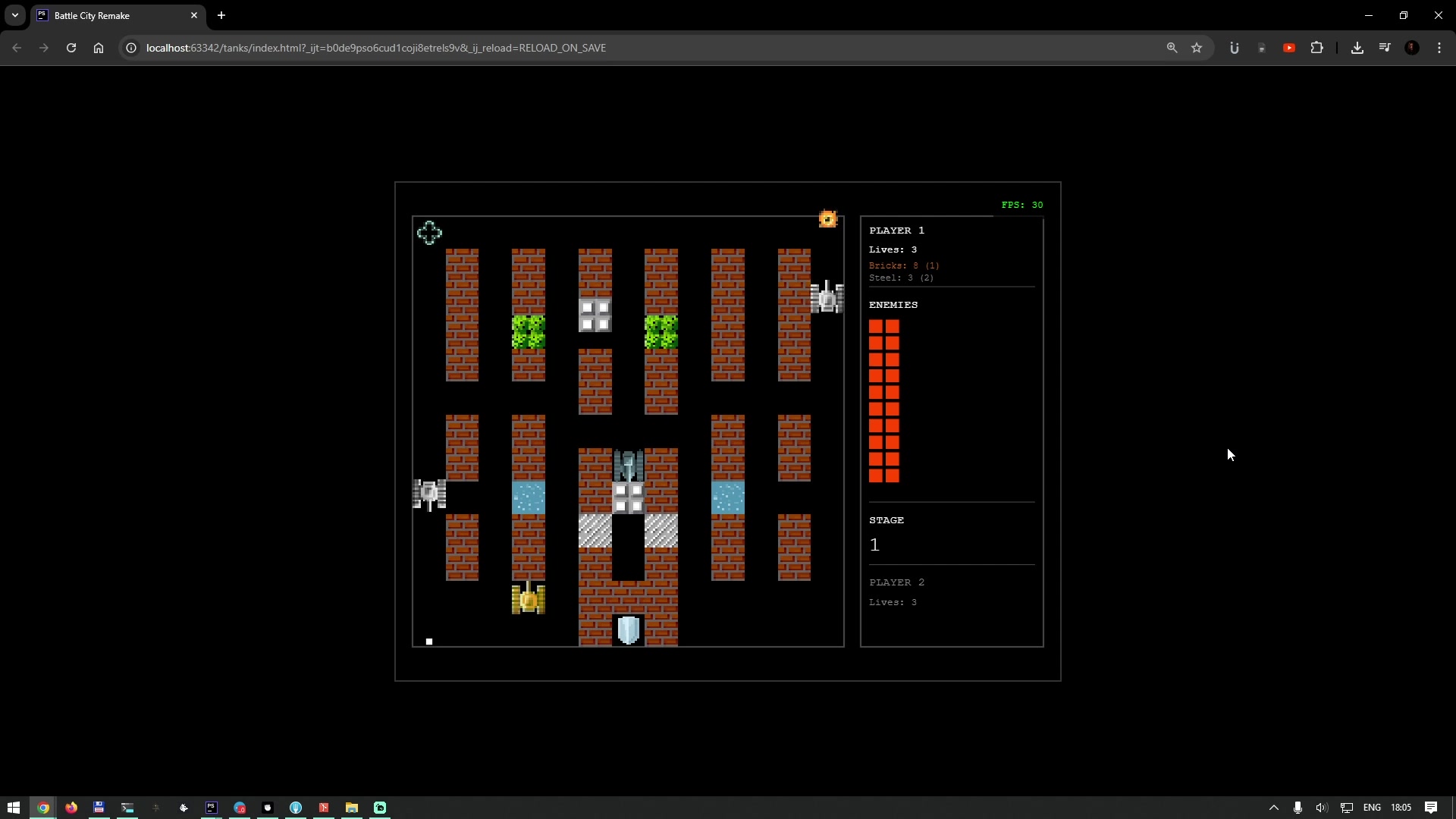1456x819 pixels.
Task: Toggle system volume via the speaker icon
Action: 1323,808
